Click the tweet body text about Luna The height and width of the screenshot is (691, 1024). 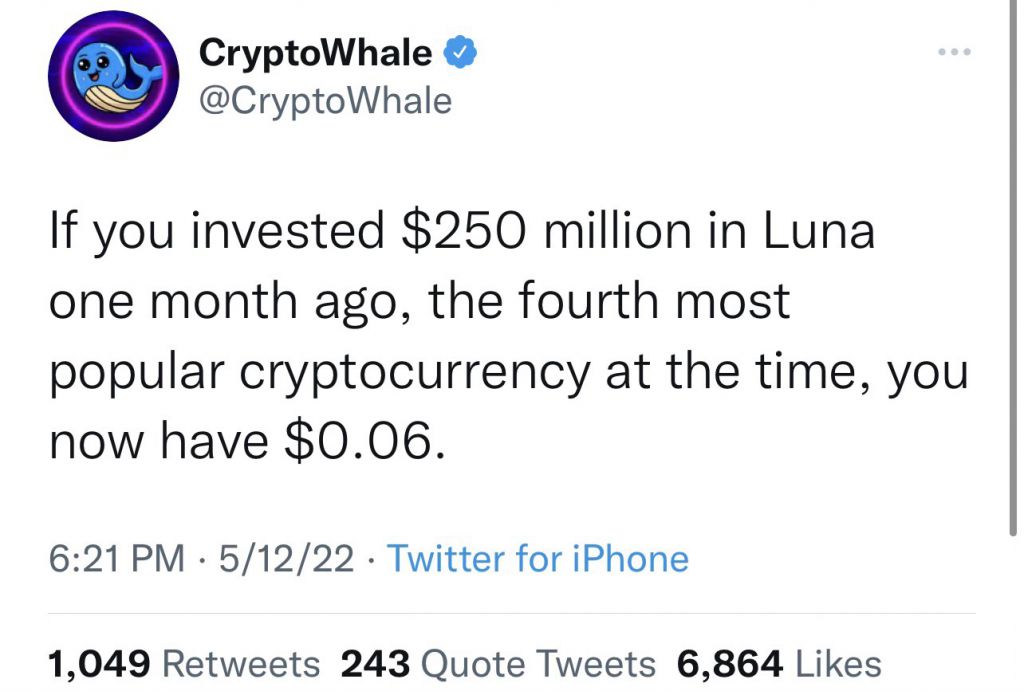pyautogui.click(x=508, y=336)
